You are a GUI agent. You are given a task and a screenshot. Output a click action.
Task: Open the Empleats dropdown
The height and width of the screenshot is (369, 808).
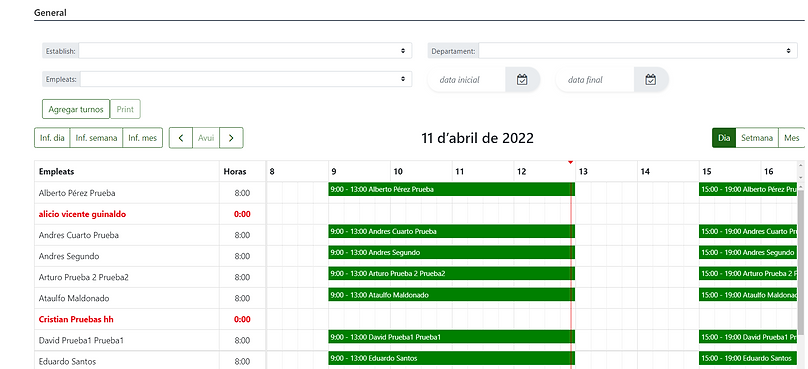point(246,79)
